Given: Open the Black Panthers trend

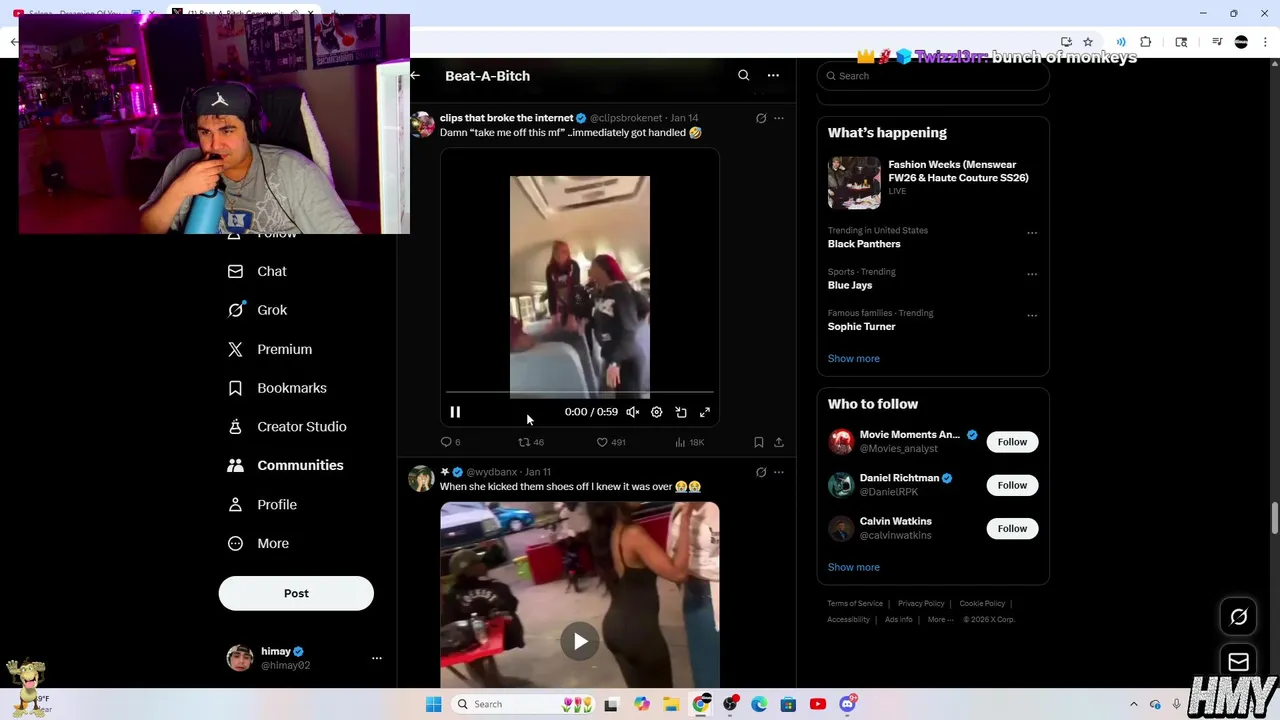Looking at the screenshot, I should (x=864, y=244).
